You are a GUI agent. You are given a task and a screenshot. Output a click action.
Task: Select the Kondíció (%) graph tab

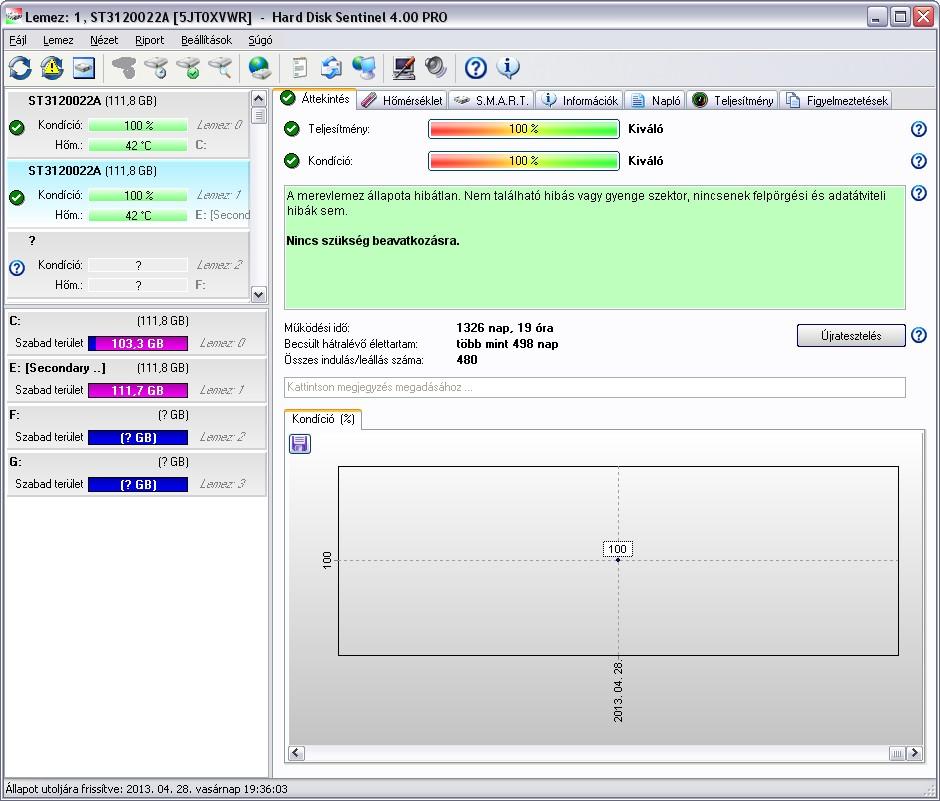pos(323,419)
